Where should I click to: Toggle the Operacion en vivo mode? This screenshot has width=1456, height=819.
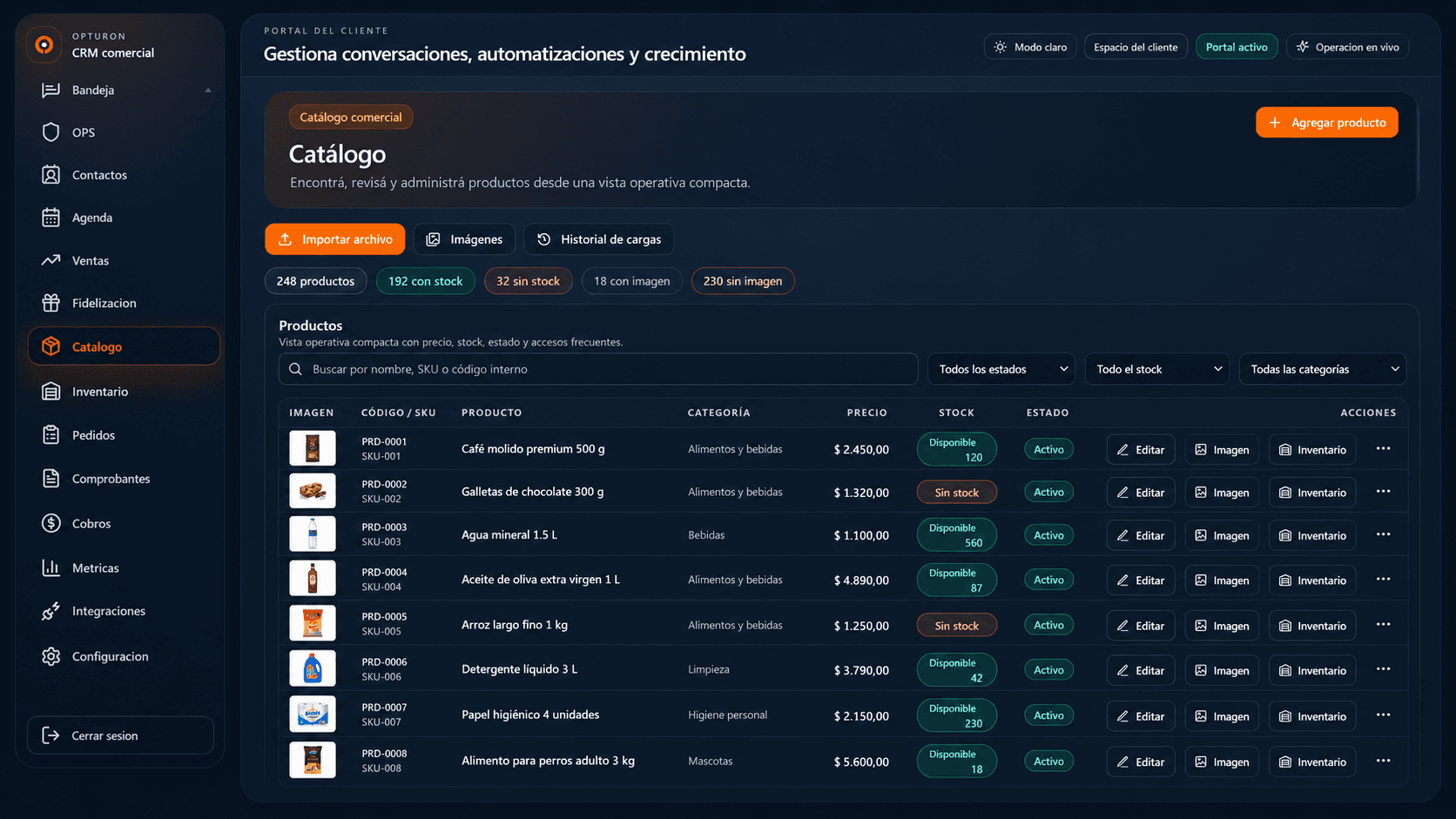click(x=1347, y=47)
